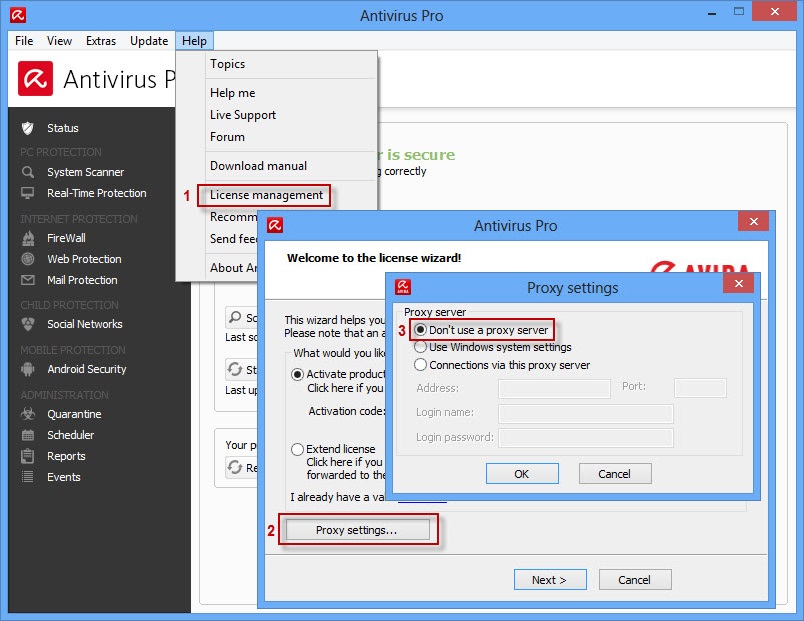The height and width of the screenshot is (621, 804).
Task: Open Web Protection in the sidebar
Action: (x=85, y=259)
